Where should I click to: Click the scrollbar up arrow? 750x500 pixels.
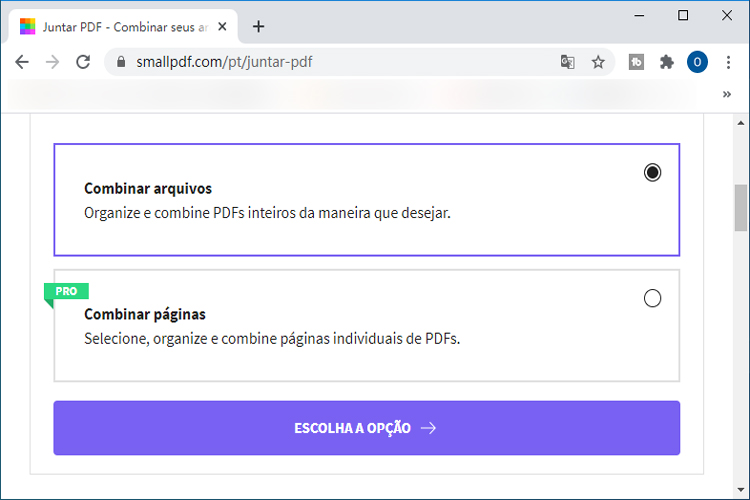pos(741,123)
